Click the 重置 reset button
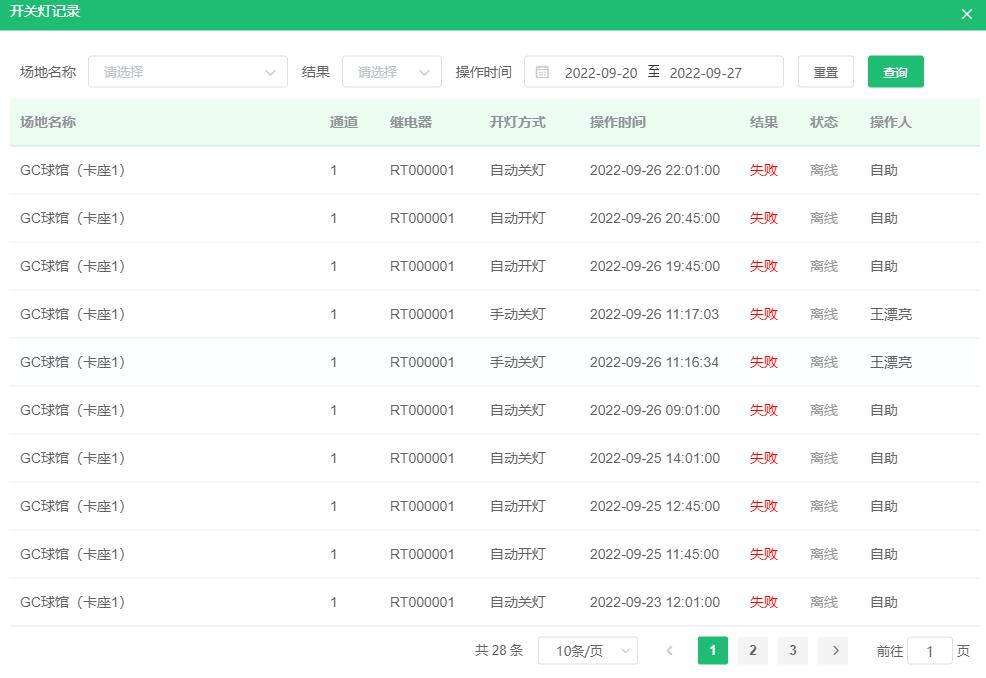The image size is (986, 678). coord(826,71)
